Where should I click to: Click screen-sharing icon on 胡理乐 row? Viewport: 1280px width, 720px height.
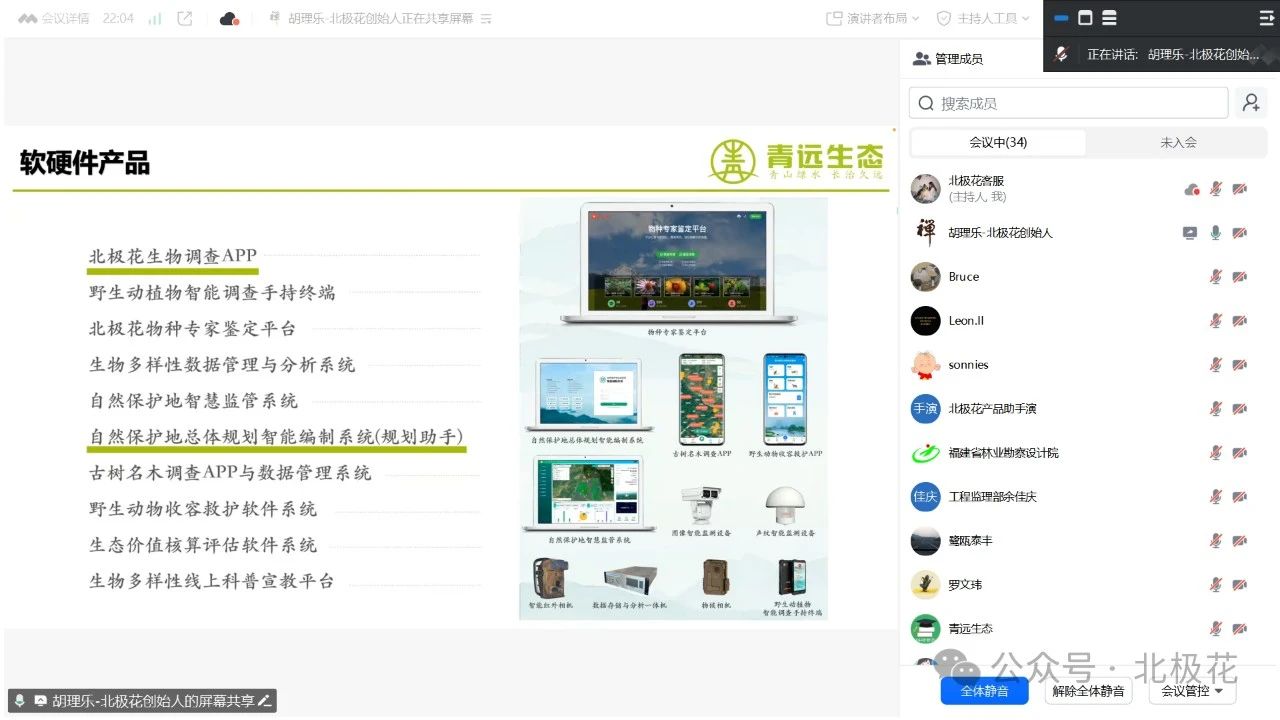click(1190, 233)
